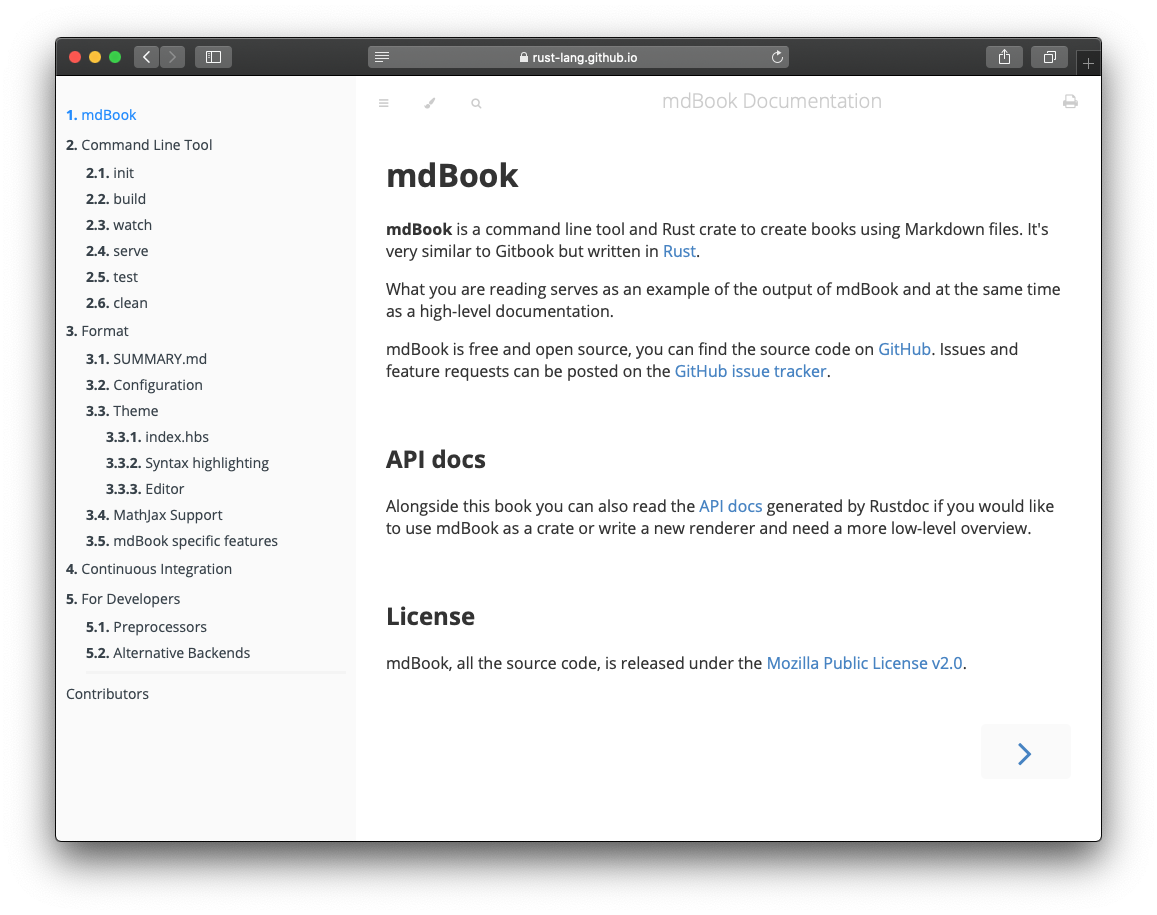This screenshot has height=915, width=1157.
Task: Open the 2.3. watch page
Action: click(118, 225)
